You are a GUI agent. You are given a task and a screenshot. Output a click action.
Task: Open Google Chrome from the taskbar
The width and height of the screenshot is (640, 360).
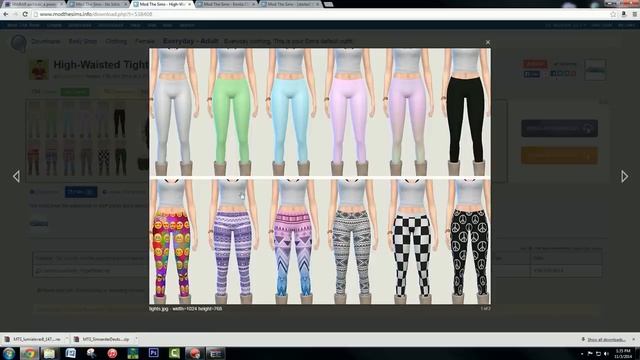pos(29,353)
